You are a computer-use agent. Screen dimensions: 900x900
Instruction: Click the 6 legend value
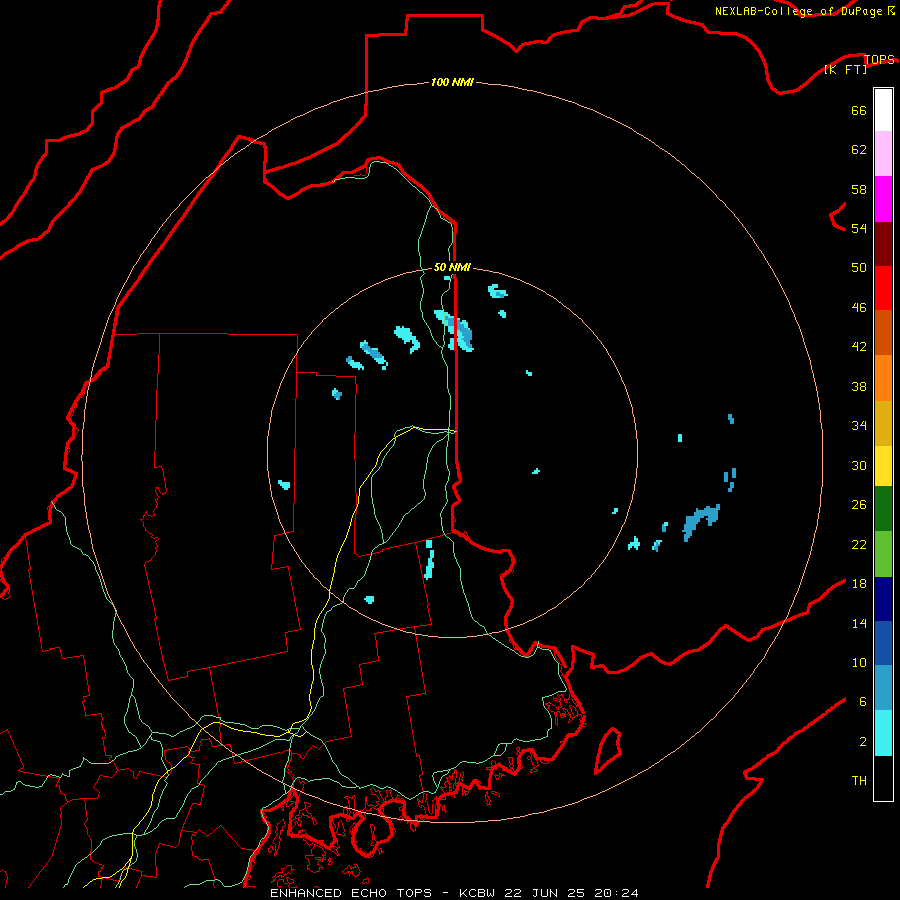[863, 702]
